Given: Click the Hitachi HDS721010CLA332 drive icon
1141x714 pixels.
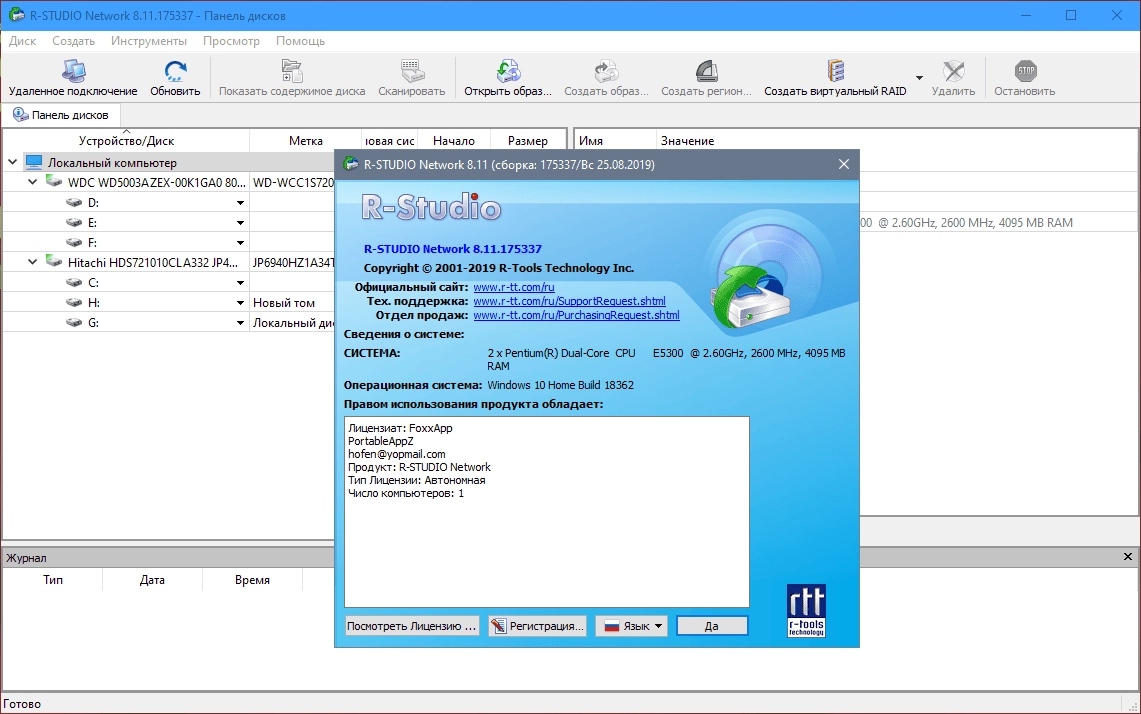Looking at the screenshot, I should pos(54,261).
